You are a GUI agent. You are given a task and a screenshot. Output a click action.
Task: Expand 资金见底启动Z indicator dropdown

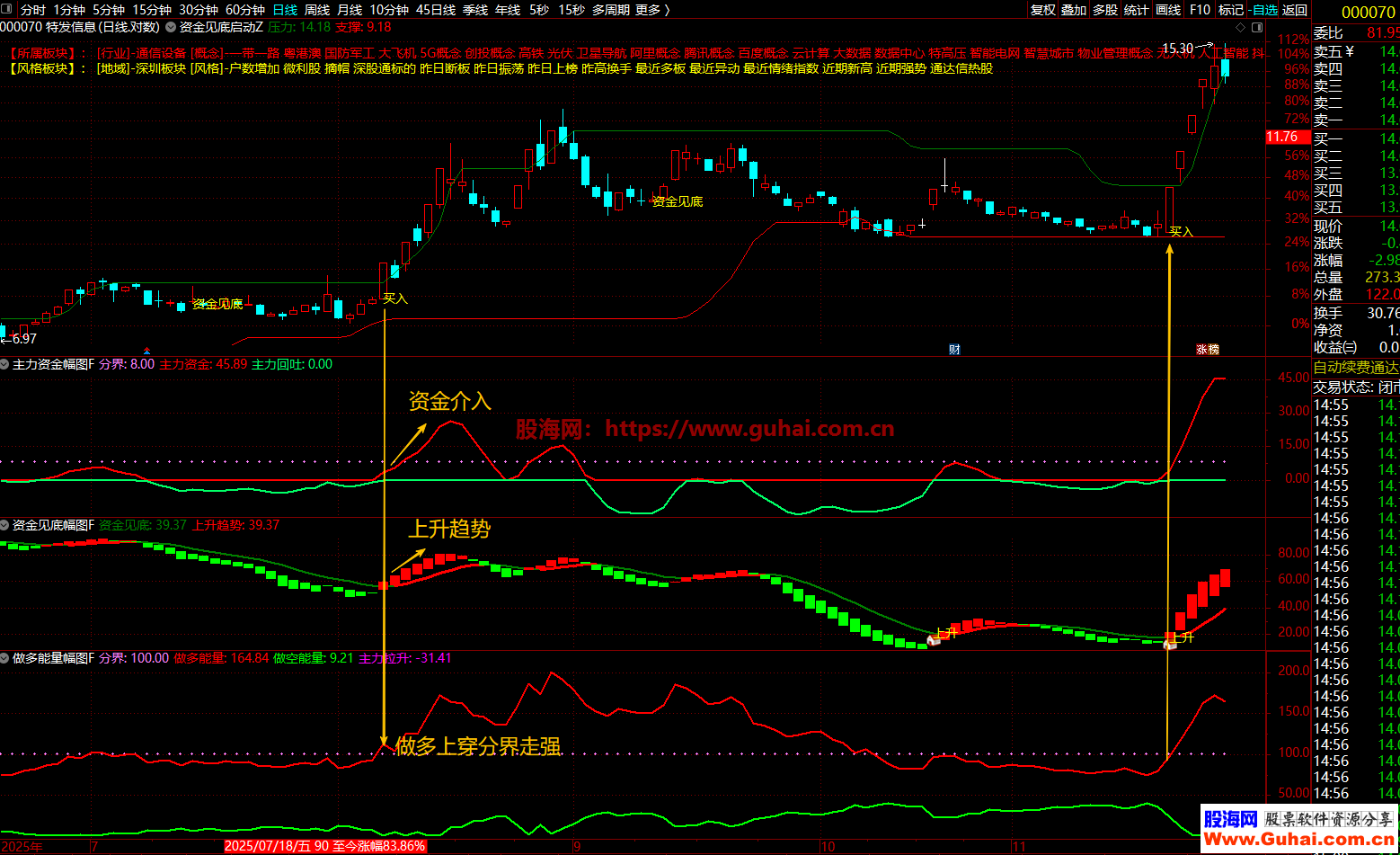tap(172, 27)
